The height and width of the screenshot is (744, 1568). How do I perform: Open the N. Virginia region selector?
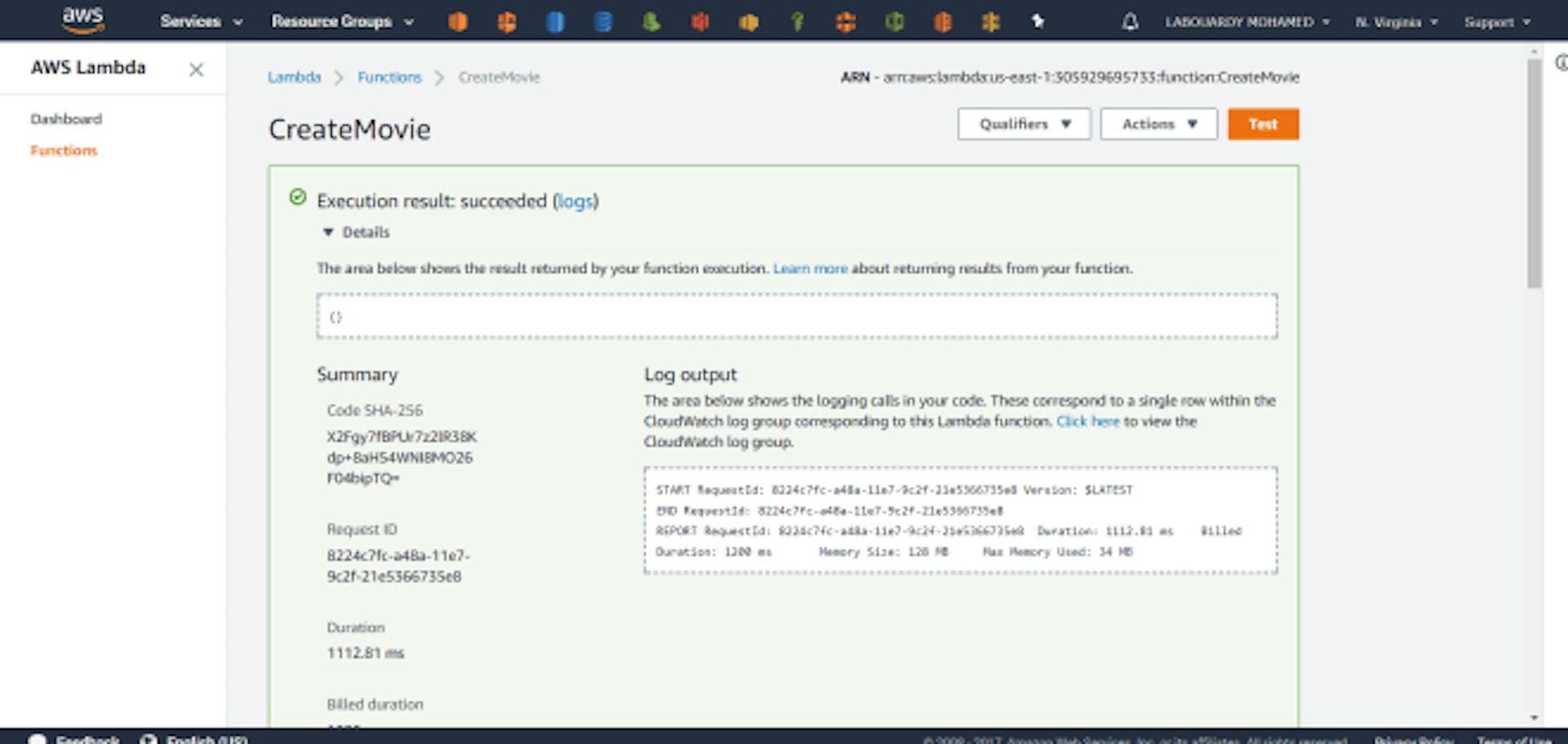tap(1396, 22)
